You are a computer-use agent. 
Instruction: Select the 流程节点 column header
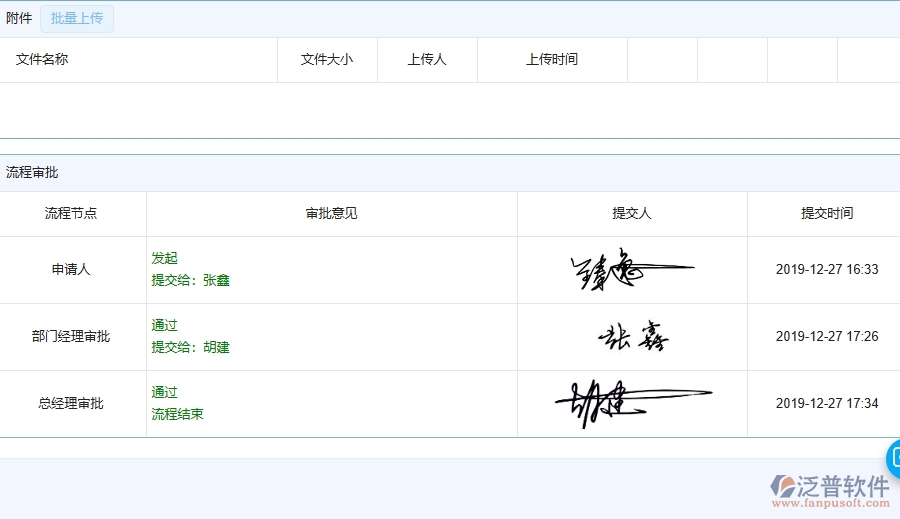click(71, 214)
